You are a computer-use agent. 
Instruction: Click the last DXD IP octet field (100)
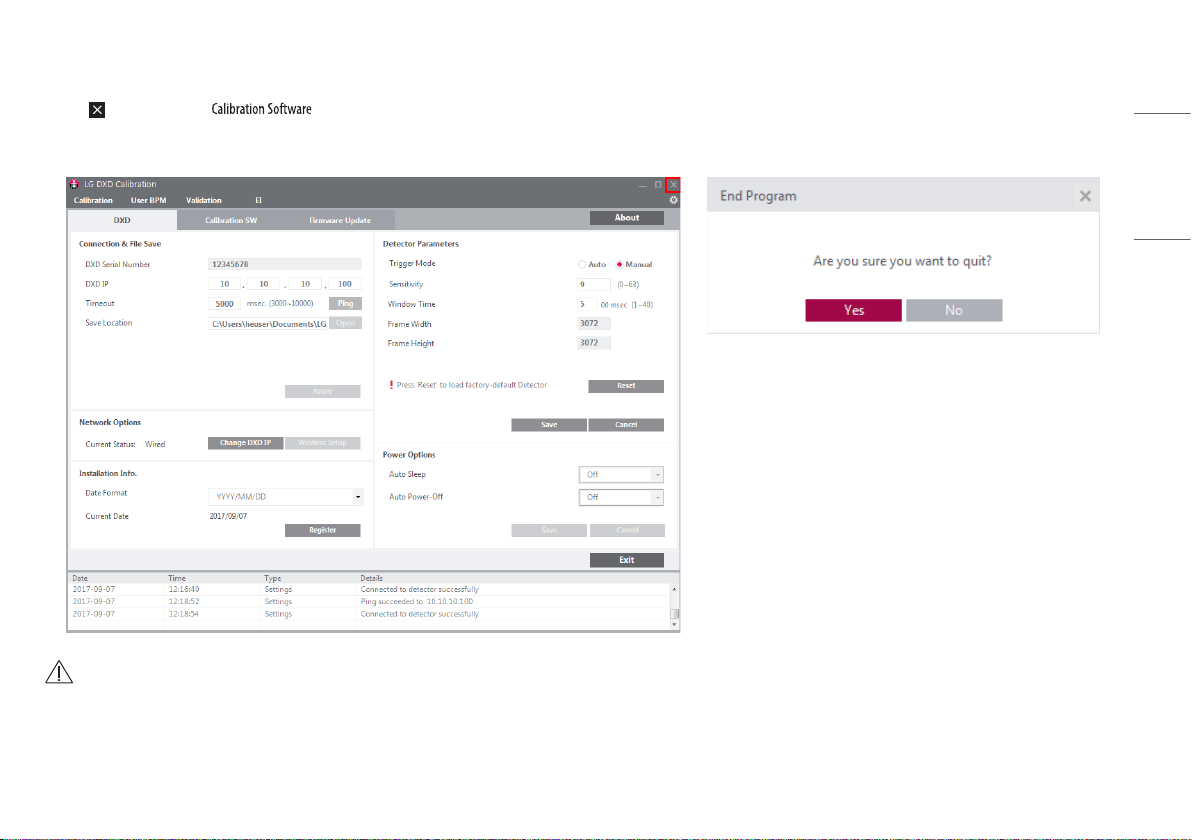click(345, 284)
